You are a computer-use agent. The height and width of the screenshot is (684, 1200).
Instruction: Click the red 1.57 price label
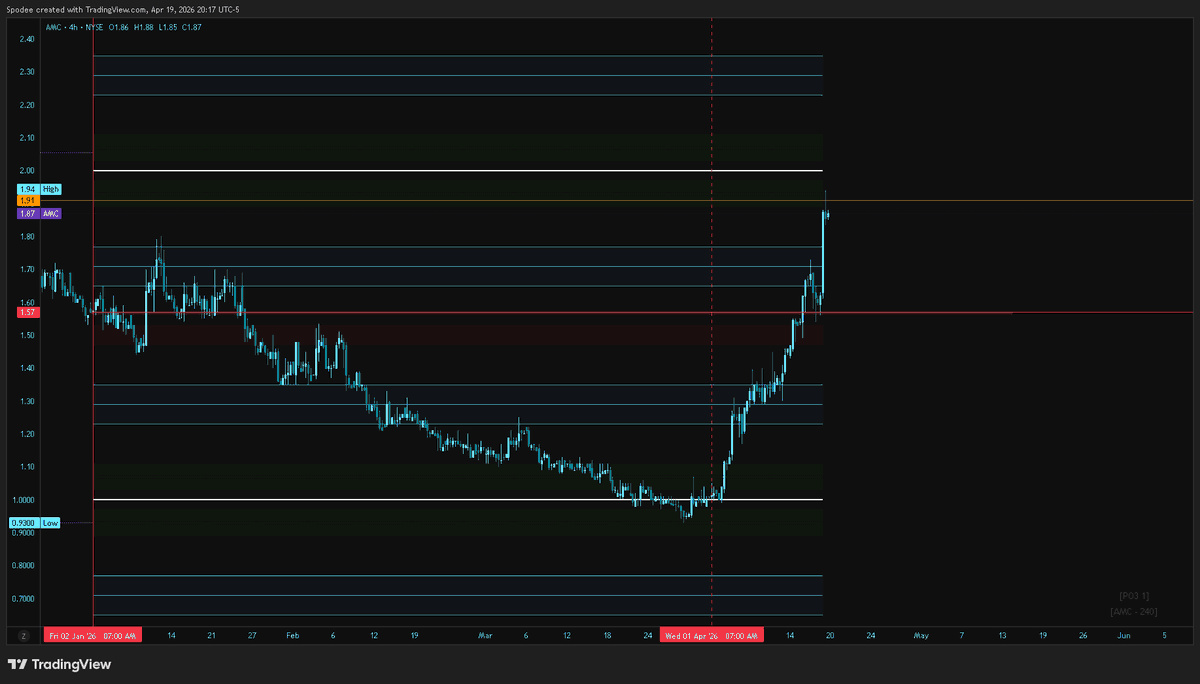tap(27, 313)
